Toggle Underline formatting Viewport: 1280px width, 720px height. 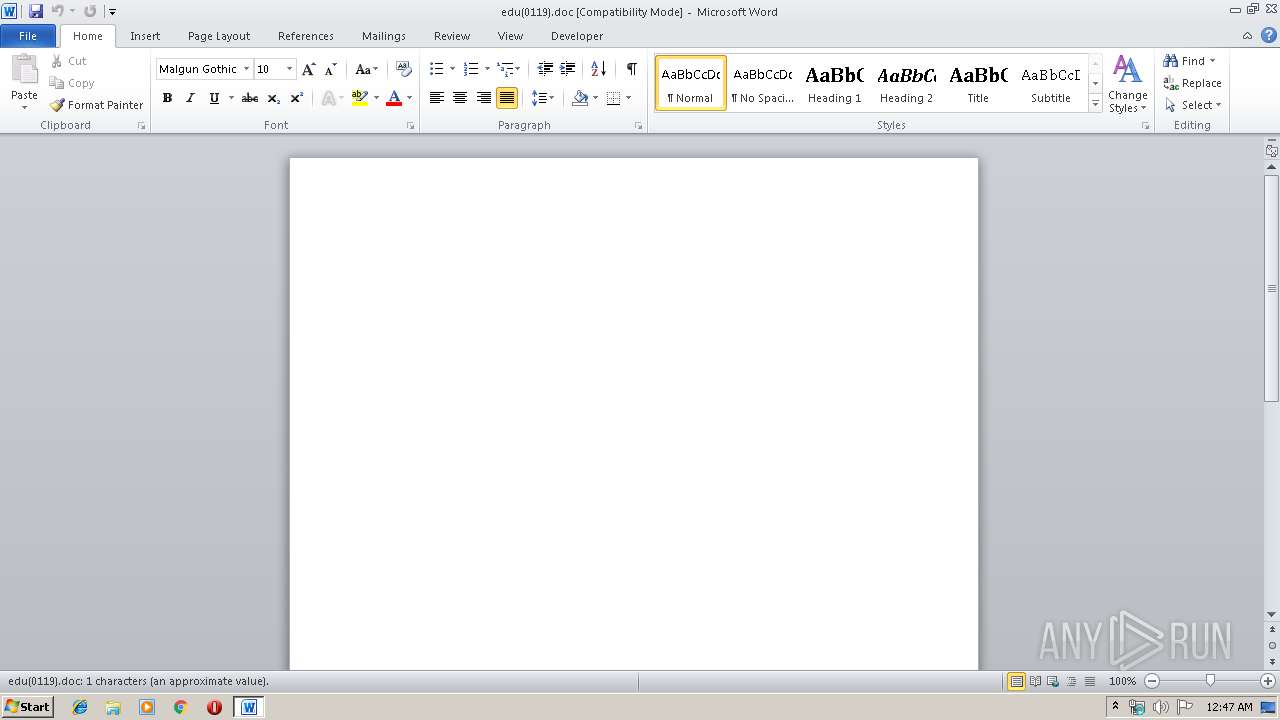[214, 98]
